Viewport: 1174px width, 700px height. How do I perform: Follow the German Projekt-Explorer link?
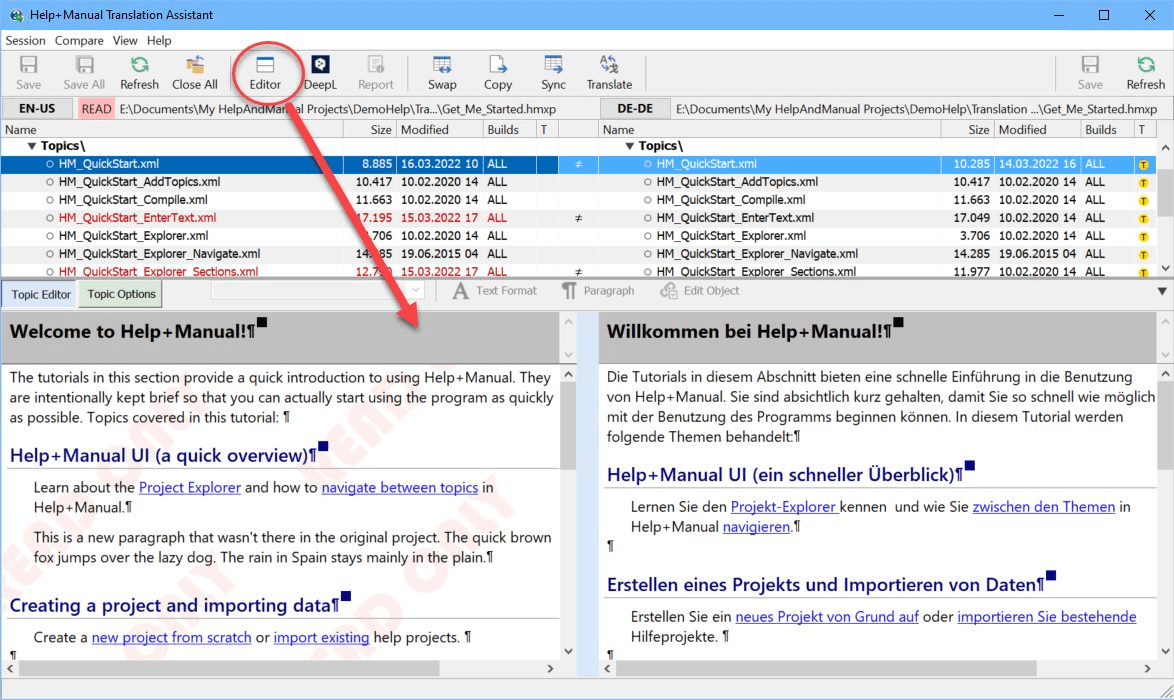pos(783,507)
